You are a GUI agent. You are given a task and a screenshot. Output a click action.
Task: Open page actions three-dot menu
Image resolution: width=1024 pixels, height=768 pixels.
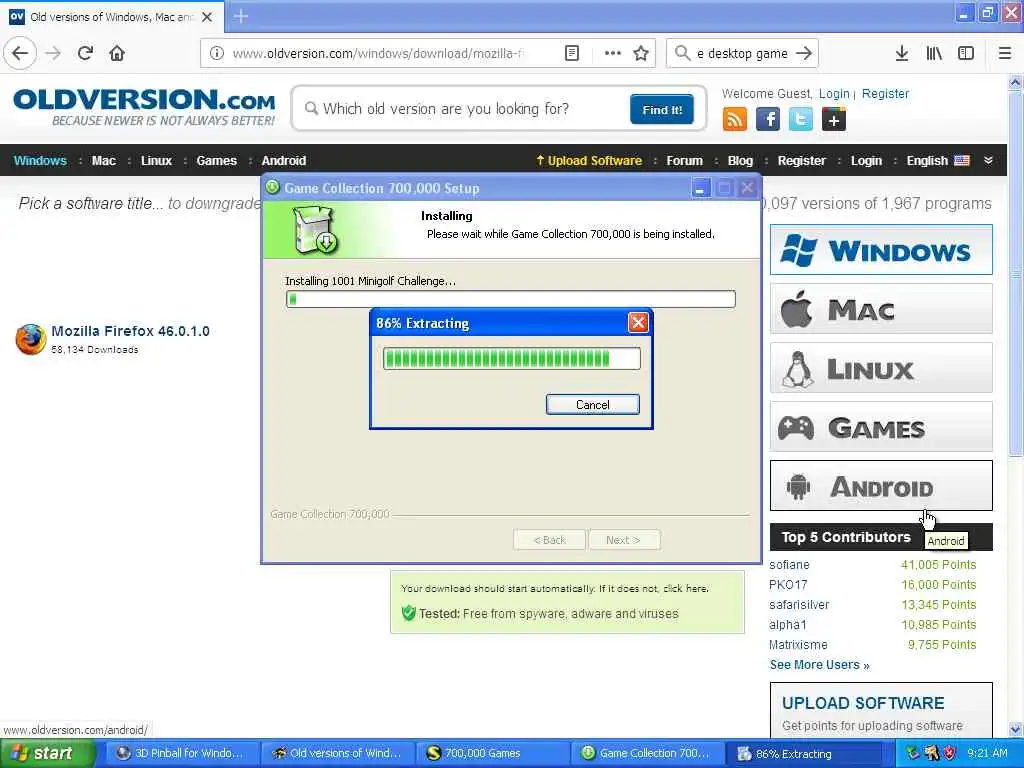[x=613, y=53]
